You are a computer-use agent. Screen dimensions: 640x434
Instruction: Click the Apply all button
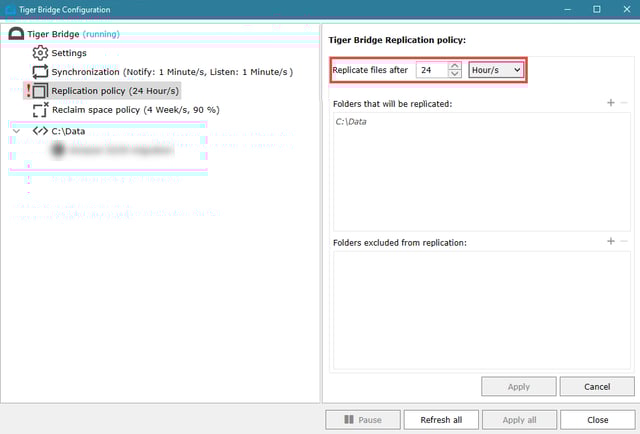[x=519, y=420]
